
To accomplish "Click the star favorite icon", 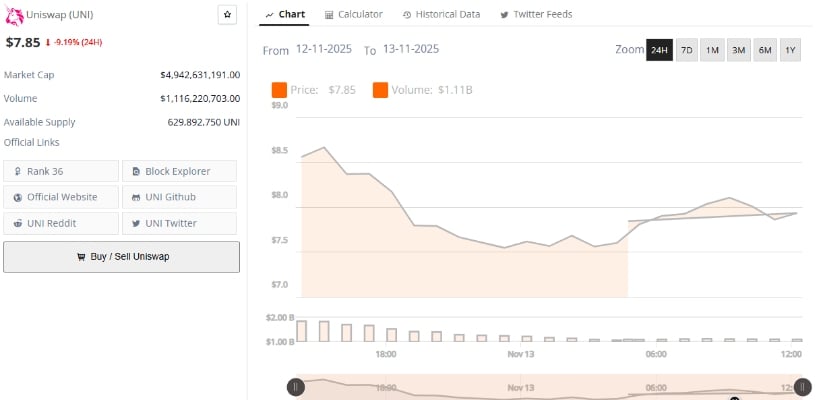I will 228,15.
